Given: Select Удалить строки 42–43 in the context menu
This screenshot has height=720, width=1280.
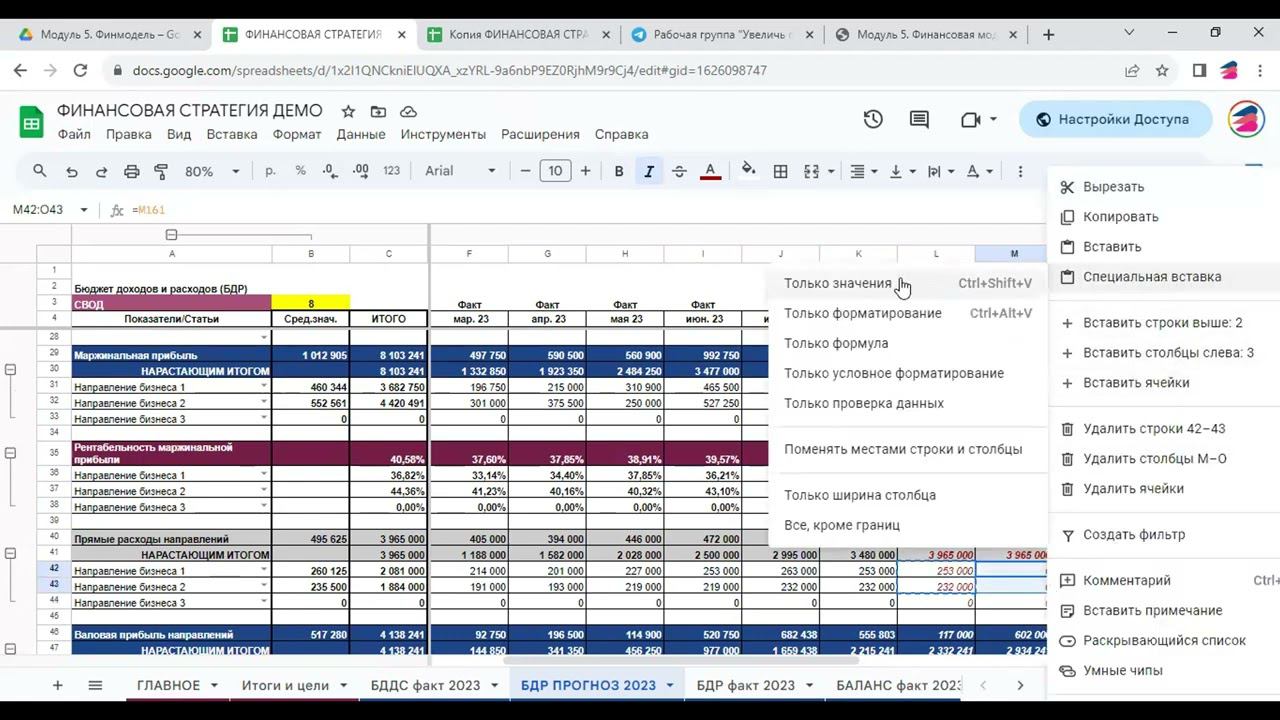Looking at the screenshot, I should point(1154,428).
